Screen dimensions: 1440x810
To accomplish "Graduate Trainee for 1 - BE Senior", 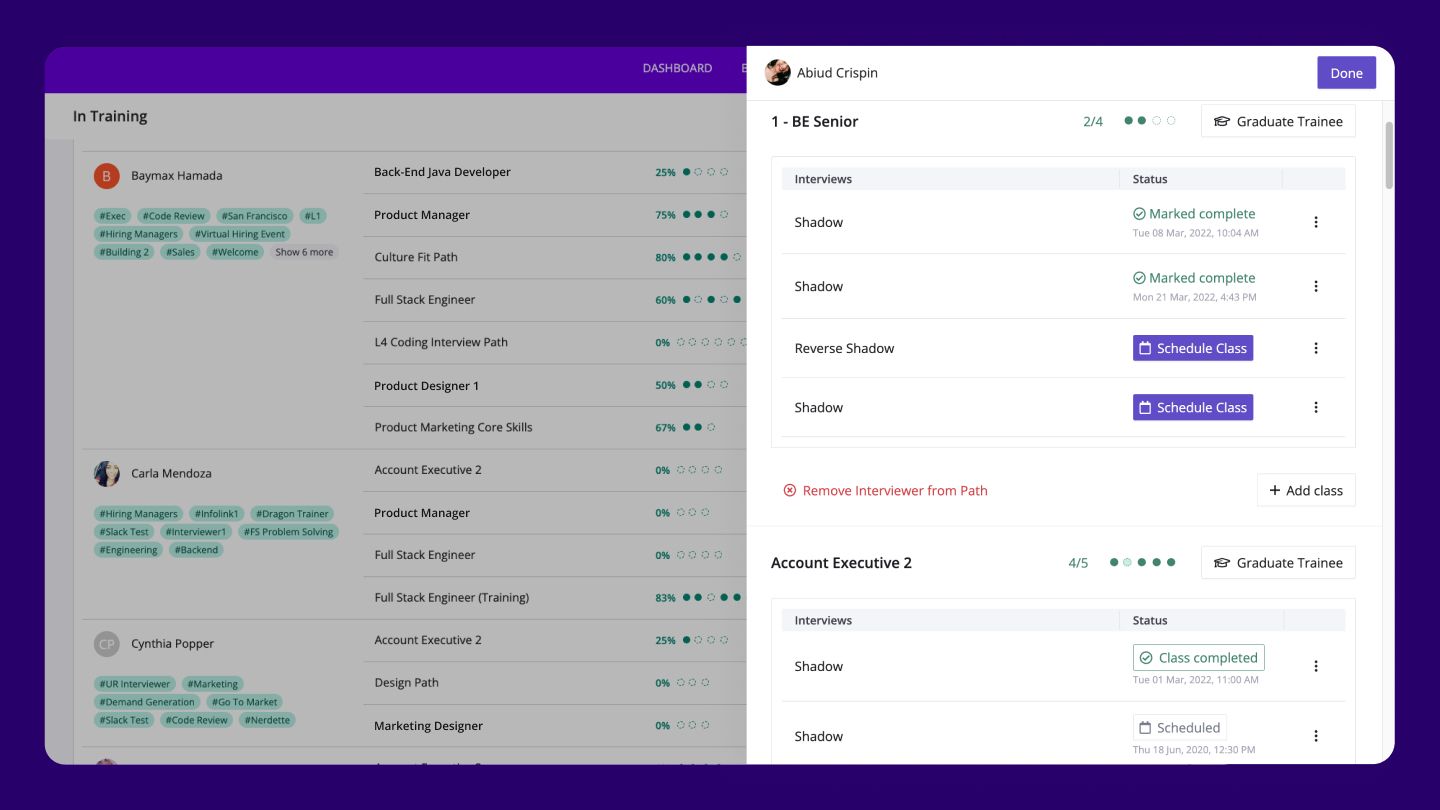I will click(x=1278, y=121).
